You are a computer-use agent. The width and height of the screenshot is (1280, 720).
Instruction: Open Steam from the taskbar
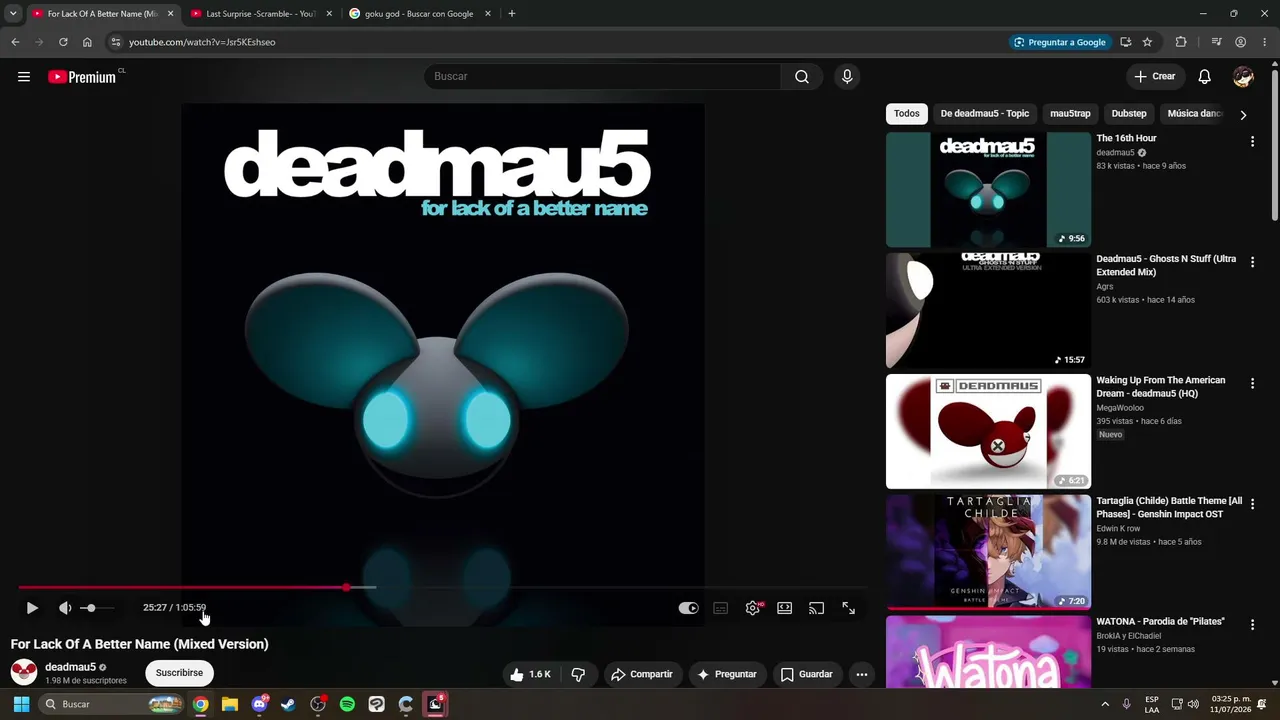tap(288, 704)
